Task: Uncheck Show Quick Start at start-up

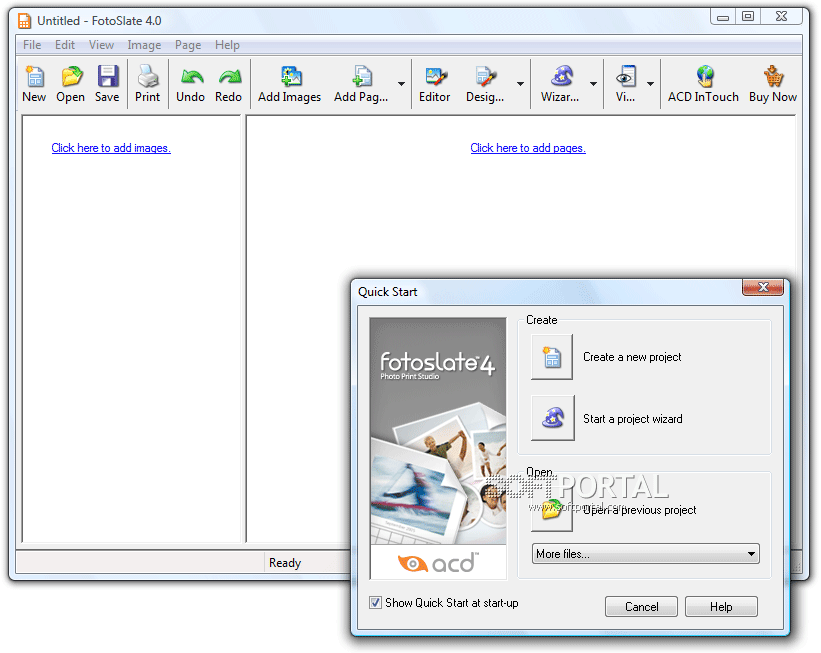Action: click(375, 603)
